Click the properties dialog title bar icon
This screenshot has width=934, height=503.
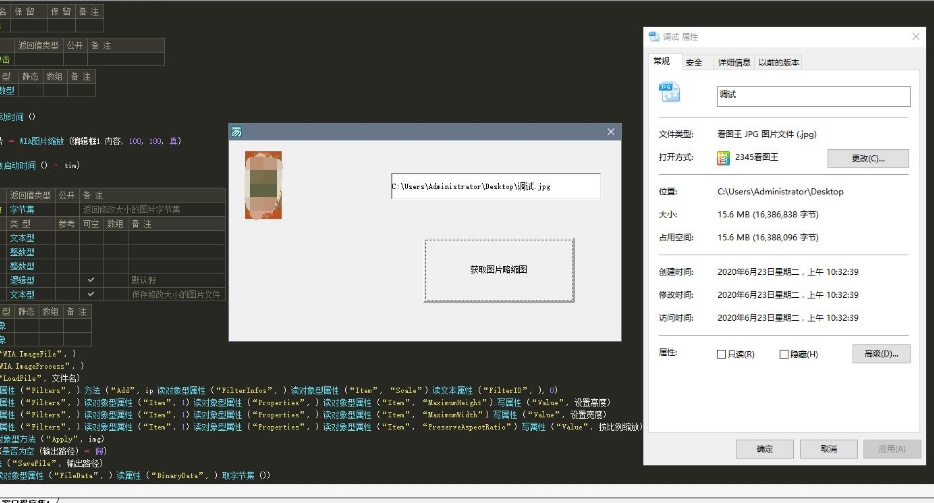[x=654, y=36]
